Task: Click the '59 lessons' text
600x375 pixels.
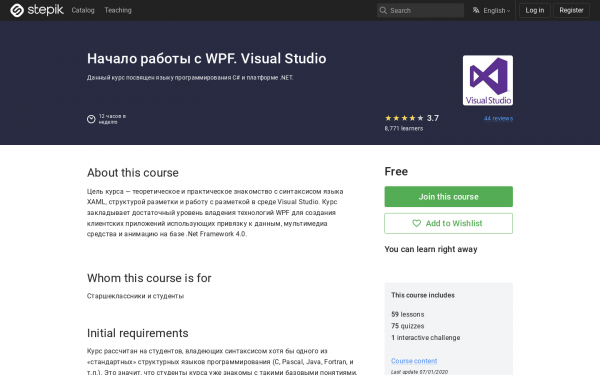Action: pos(408,314)
